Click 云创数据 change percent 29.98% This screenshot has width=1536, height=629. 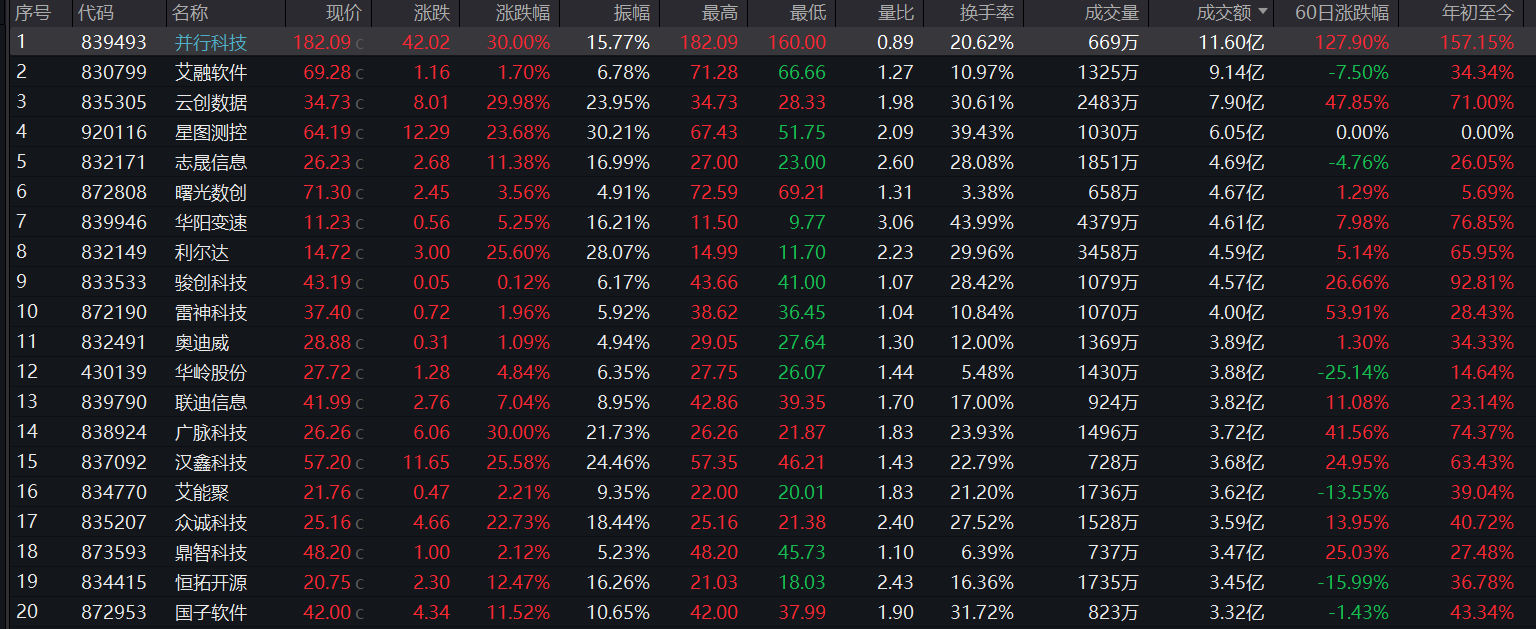click(x=519, y=102)
